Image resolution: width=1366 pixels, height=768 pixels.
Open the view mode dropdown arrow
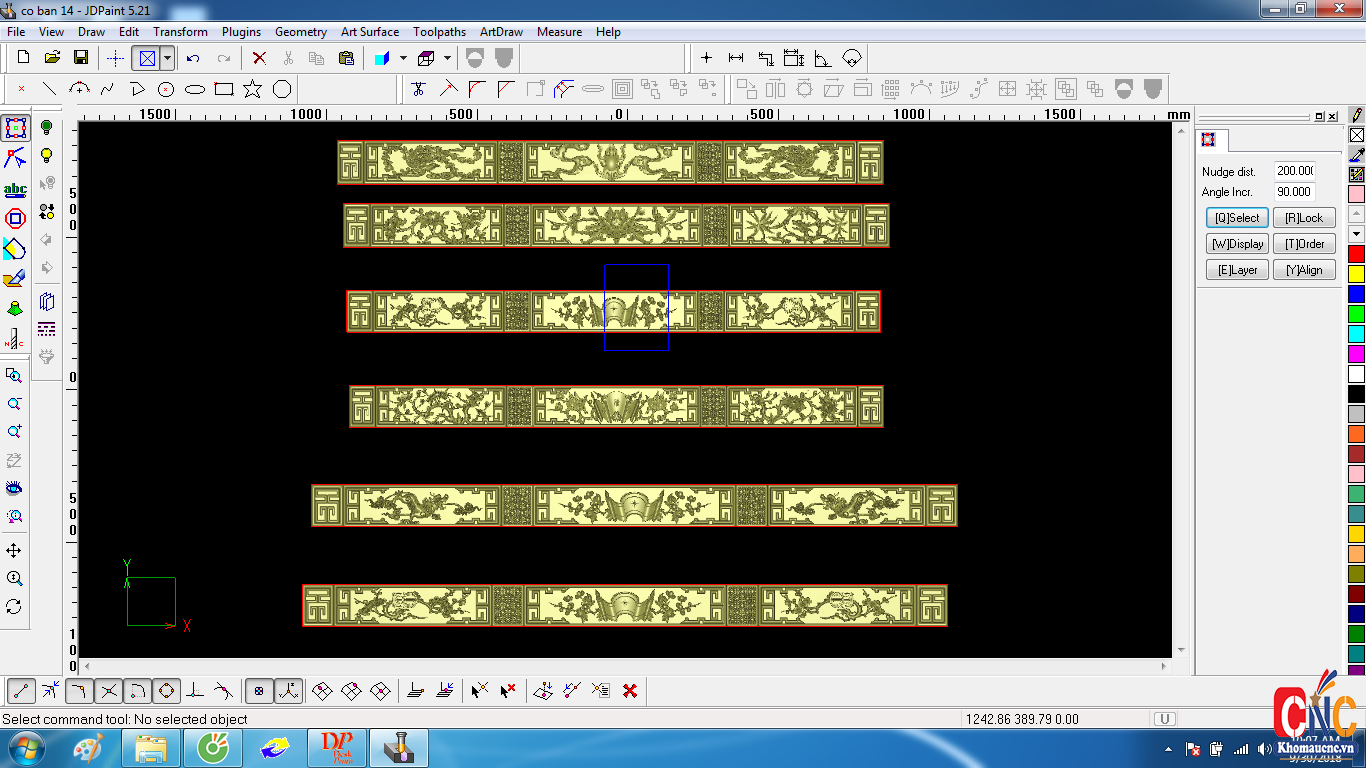tap(168, 58)
